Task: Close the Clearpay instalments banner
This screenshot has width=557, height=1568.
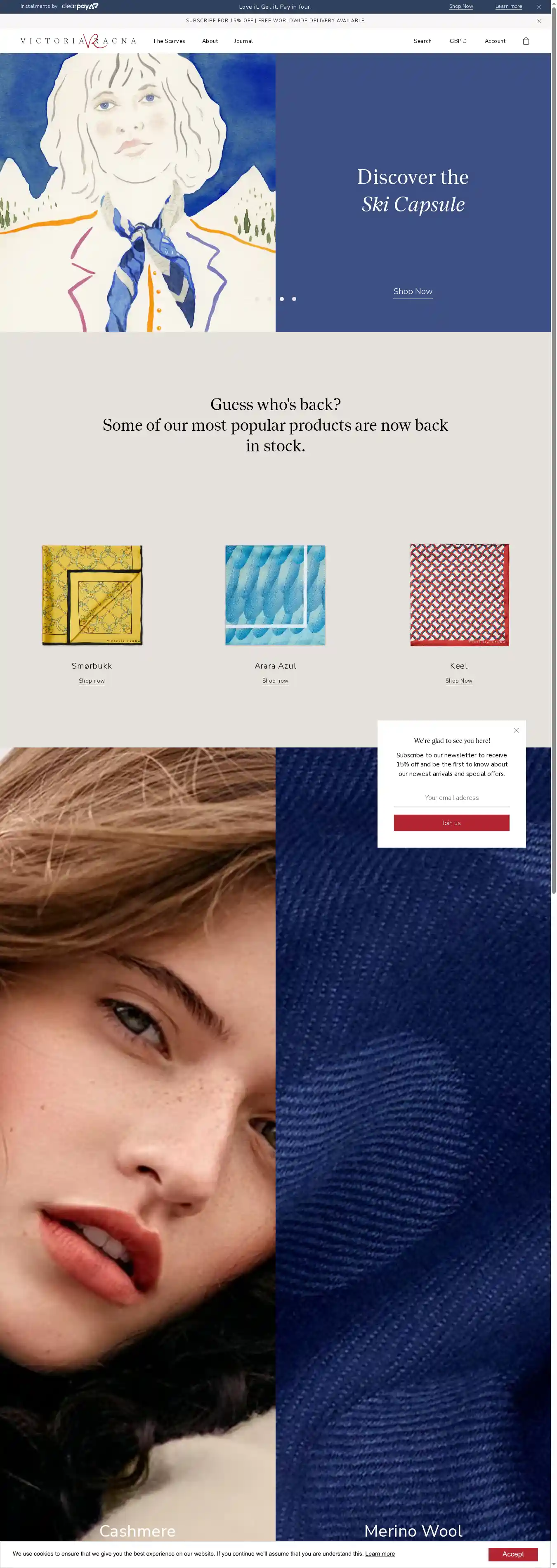Action: tap(539, 7)
